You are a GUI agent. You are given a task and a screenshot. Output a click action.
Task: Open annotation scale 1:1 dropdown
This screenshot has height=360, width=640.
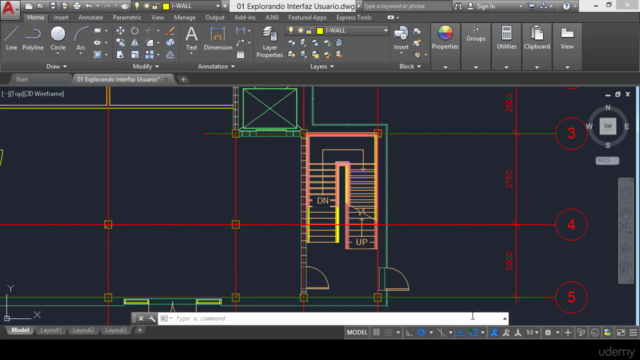coord(531,333)
